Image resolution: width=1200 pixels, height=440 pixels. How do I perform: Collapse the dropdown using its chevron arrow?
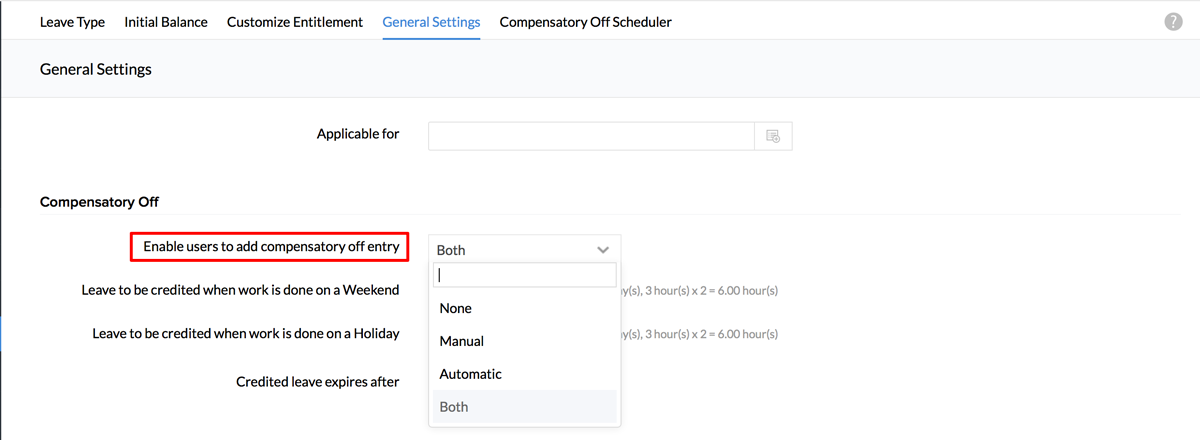603,249
